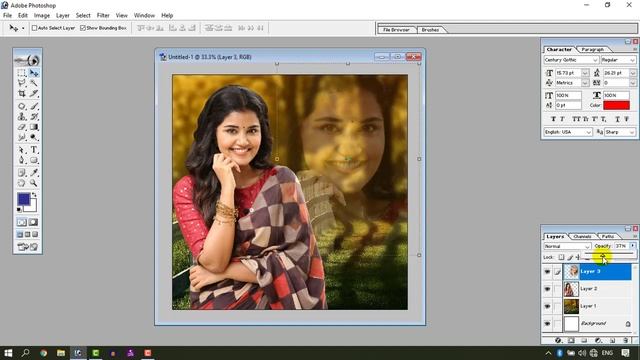This screenshot has width=640, height=360.
Task: Select the Eyedropper tool
Action: tap(34, 173)
